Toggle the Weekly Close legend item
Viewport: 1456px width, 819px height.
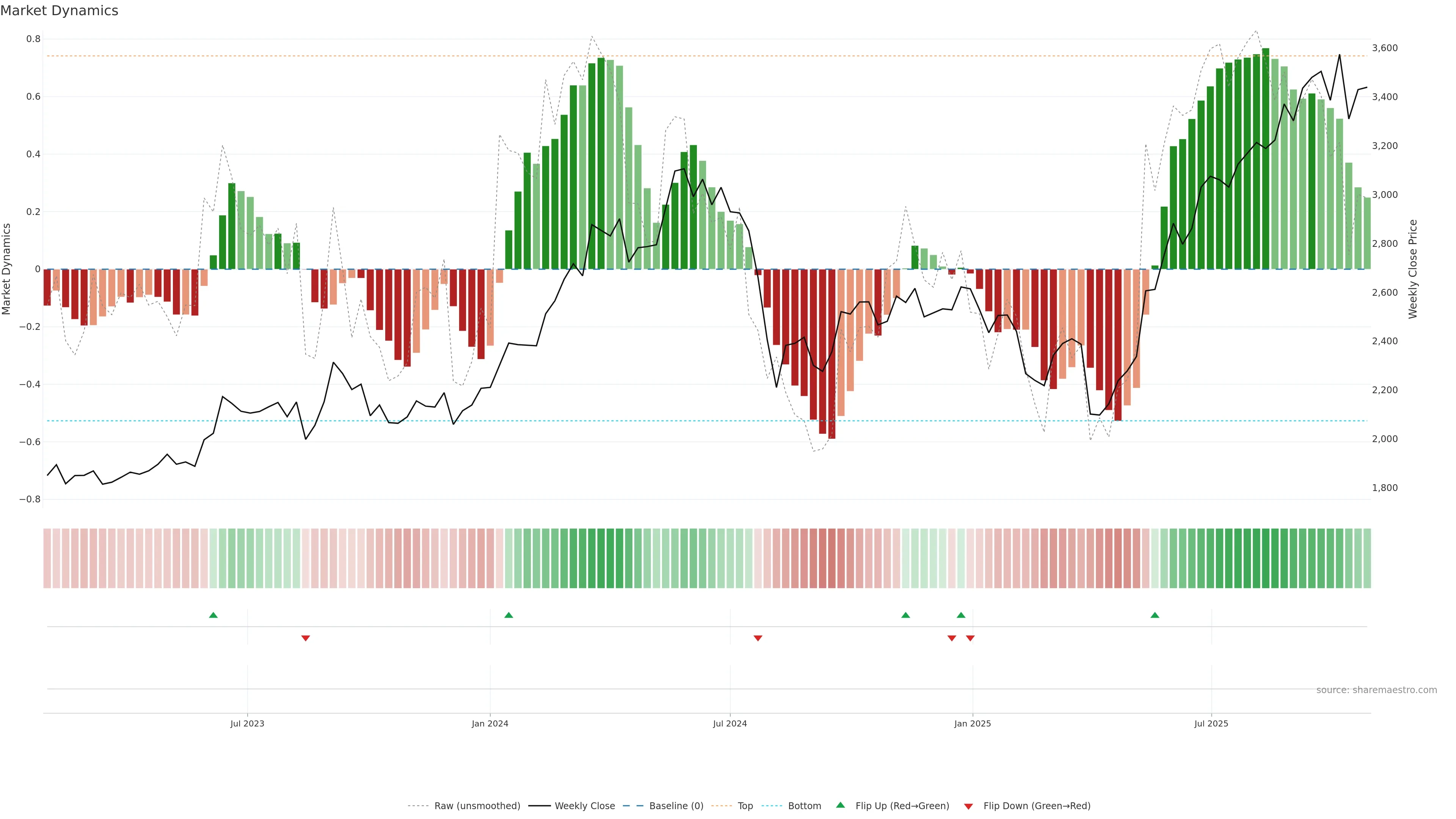point(584,805)
